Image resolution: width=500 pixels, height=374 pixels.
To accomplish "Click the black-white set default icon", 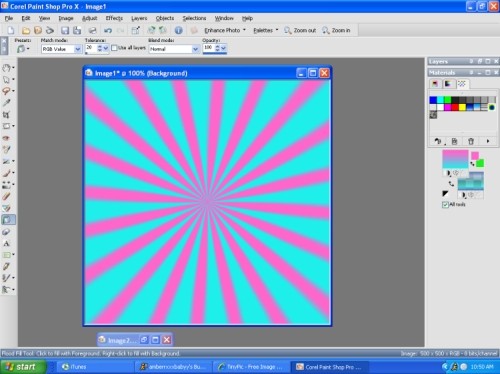I will point(445,193).
